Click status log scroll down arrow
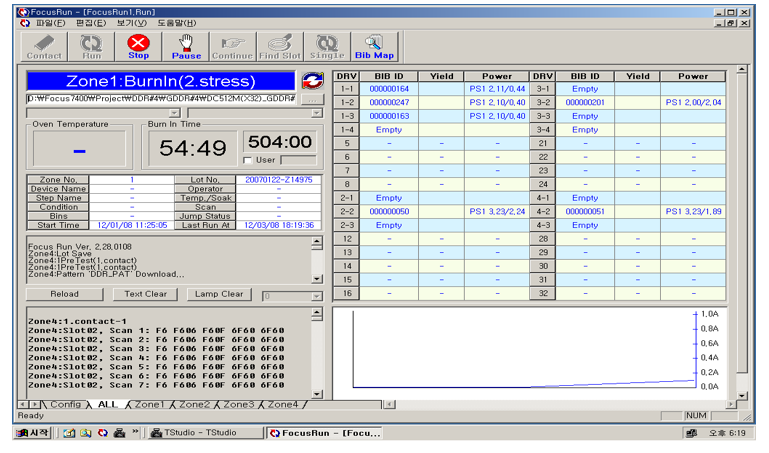Screen dimensions: 769x453 pyautogui.click(x=317, y=279)
